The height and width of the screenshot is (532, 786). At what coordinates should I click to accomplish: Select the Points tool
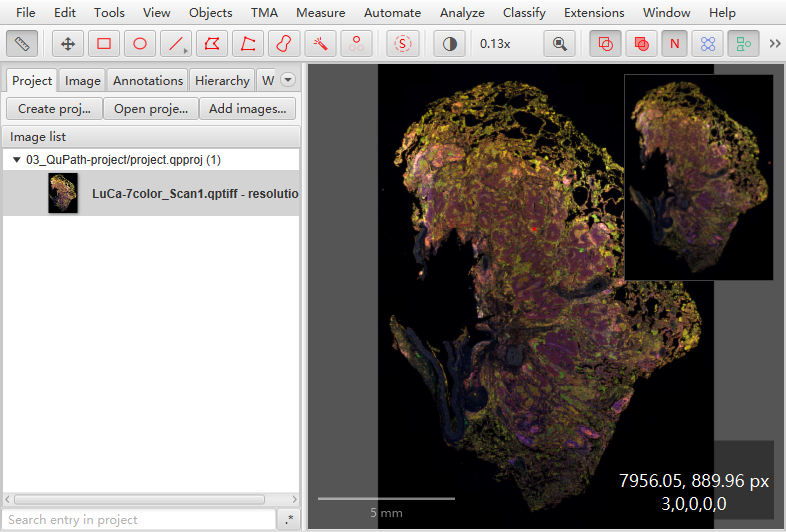[356, 44]
